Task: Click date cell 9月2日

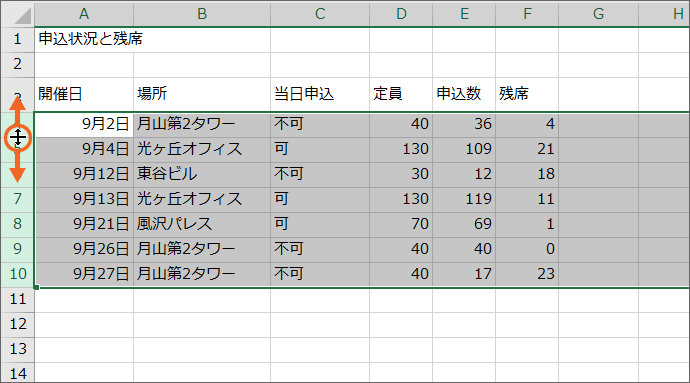Action: [84, 124]
